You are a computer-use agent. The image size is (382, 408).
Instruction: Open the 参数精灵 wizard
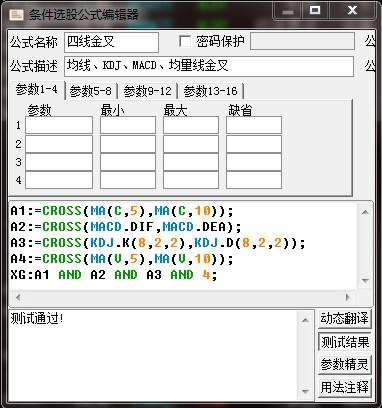tap(344, 364)
